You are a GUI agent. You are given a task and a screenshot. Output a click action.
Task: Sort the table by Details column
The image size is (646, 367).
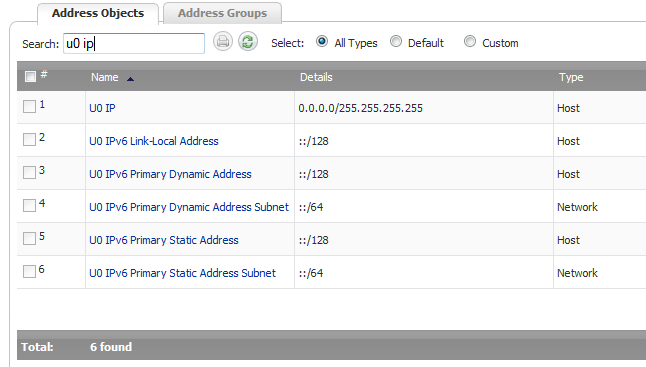[x=316, y=77]
